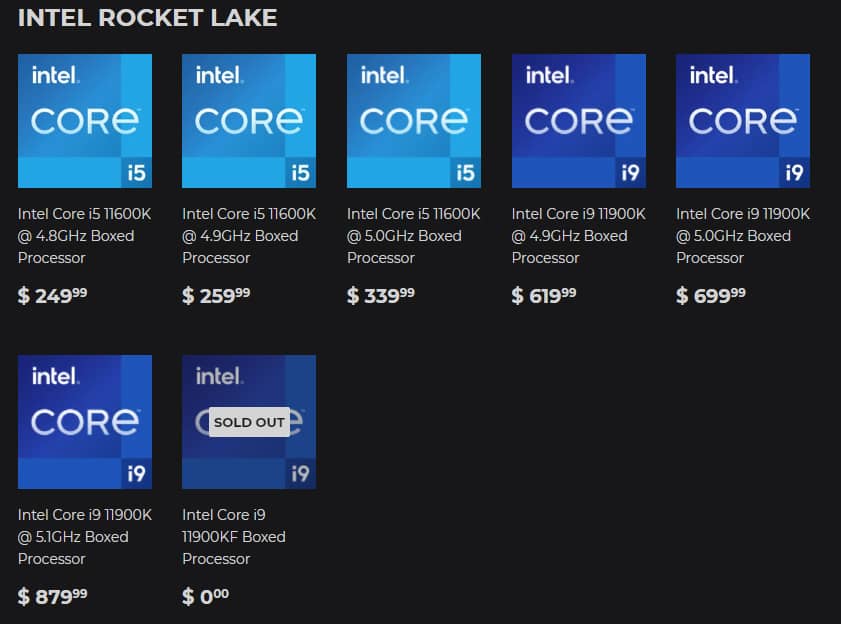Open Intel Core i5 11600K @ 5.0GHz title link
841x624 pixels.
point(414,236)
